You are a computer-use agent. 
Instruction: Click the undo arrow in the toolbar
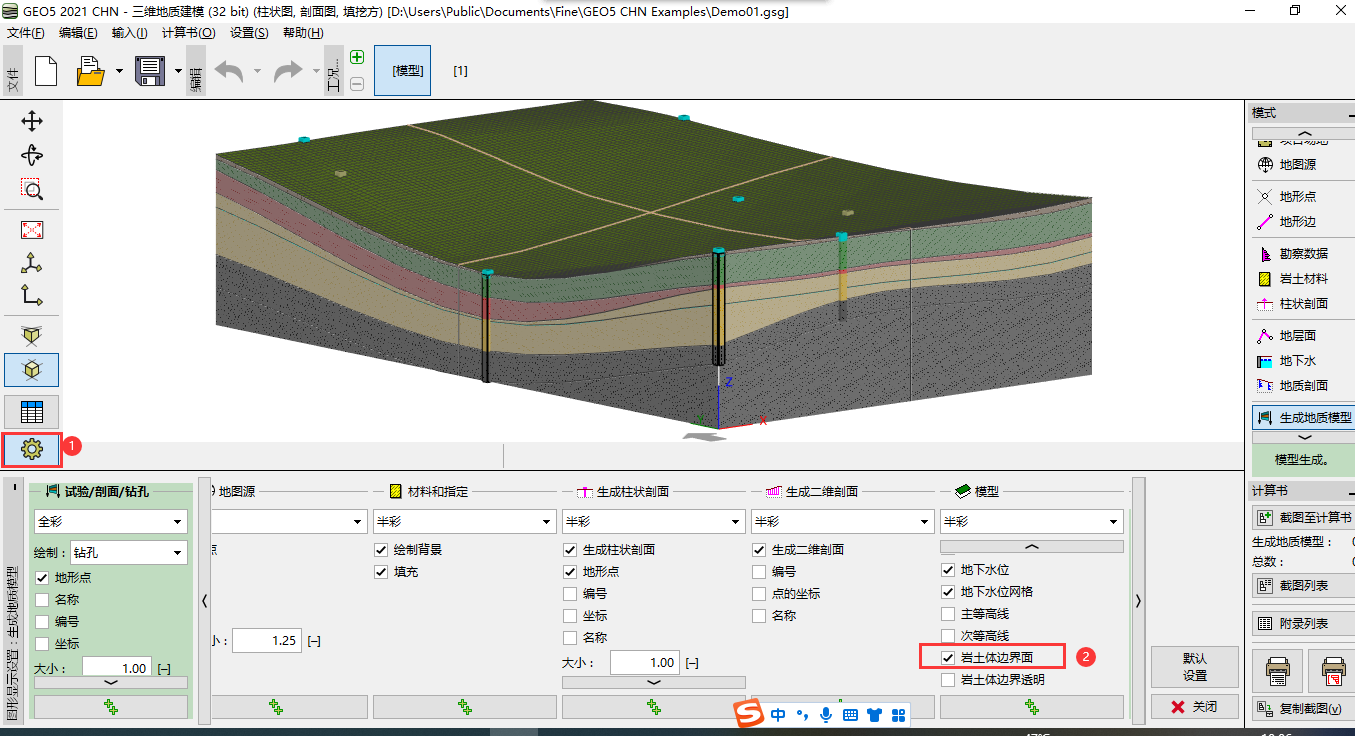pyautogui.click(x=229, y=71)
